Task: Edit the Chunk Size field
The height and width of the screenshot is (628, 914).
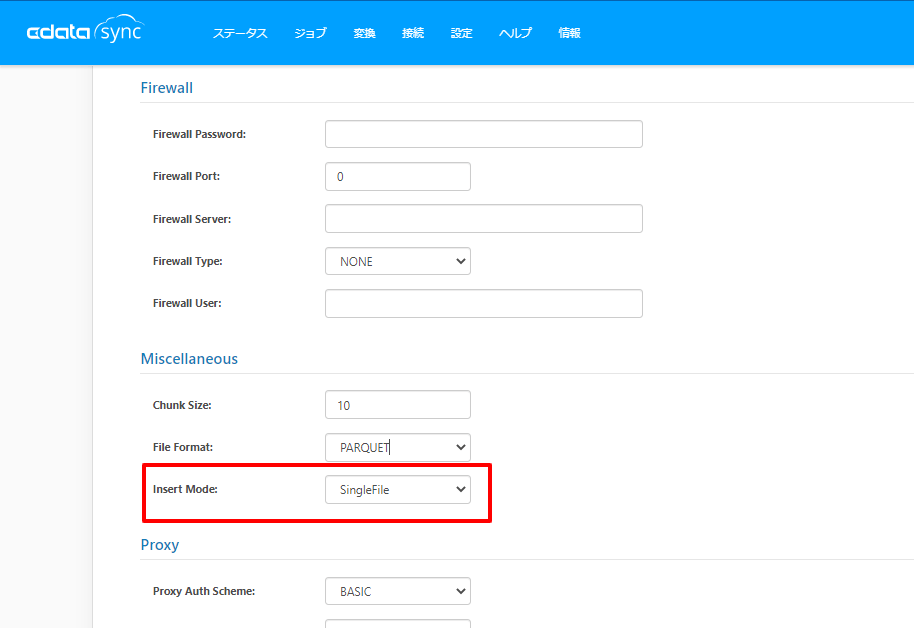Action: pos(397,405)
